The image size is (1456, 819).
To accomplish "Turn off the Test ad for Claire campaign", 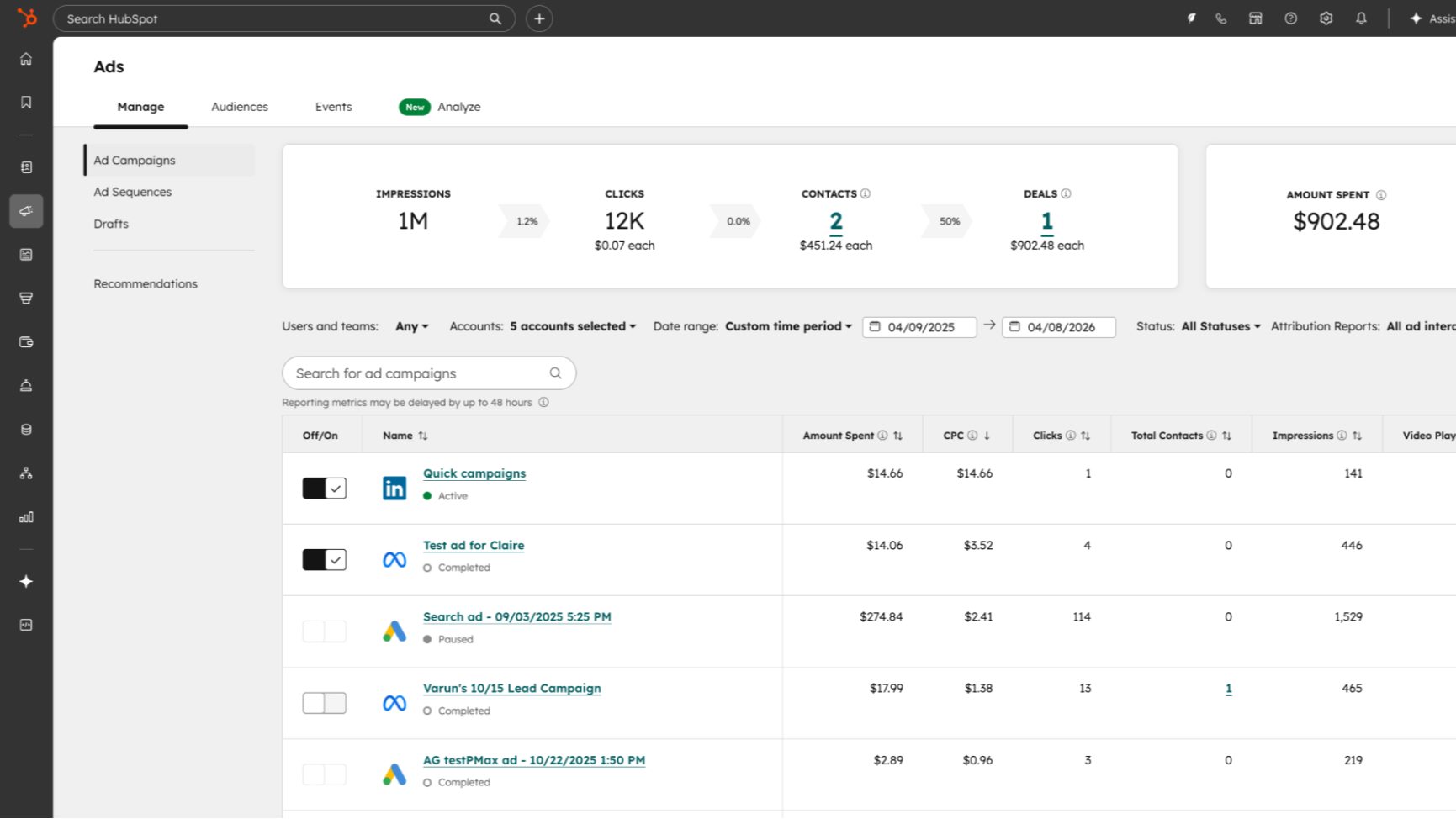I will 324,559.
